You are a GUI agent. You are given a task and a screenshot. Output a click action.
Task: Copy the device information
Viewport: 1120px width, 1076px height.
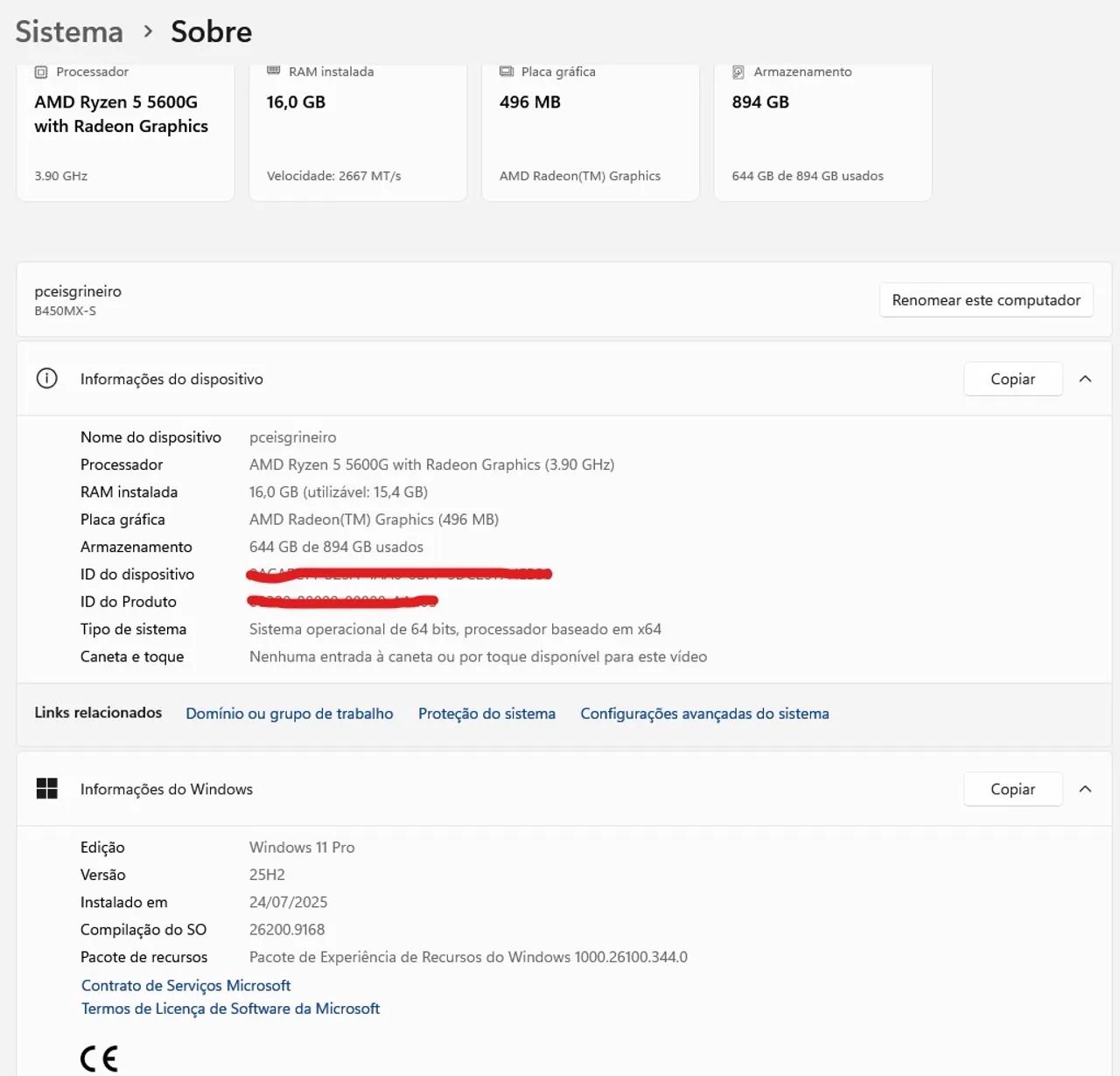[x=1012, y=379]
